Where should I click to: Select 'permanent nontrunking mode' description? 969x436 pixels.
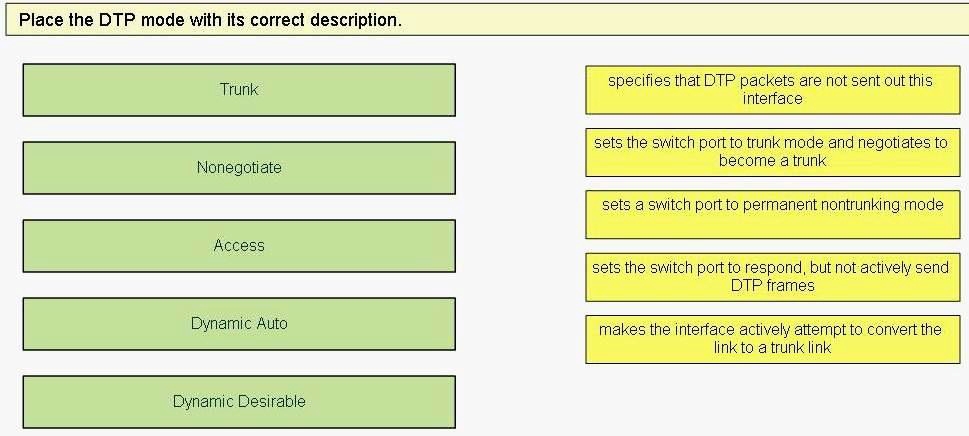tap(772, 214)
